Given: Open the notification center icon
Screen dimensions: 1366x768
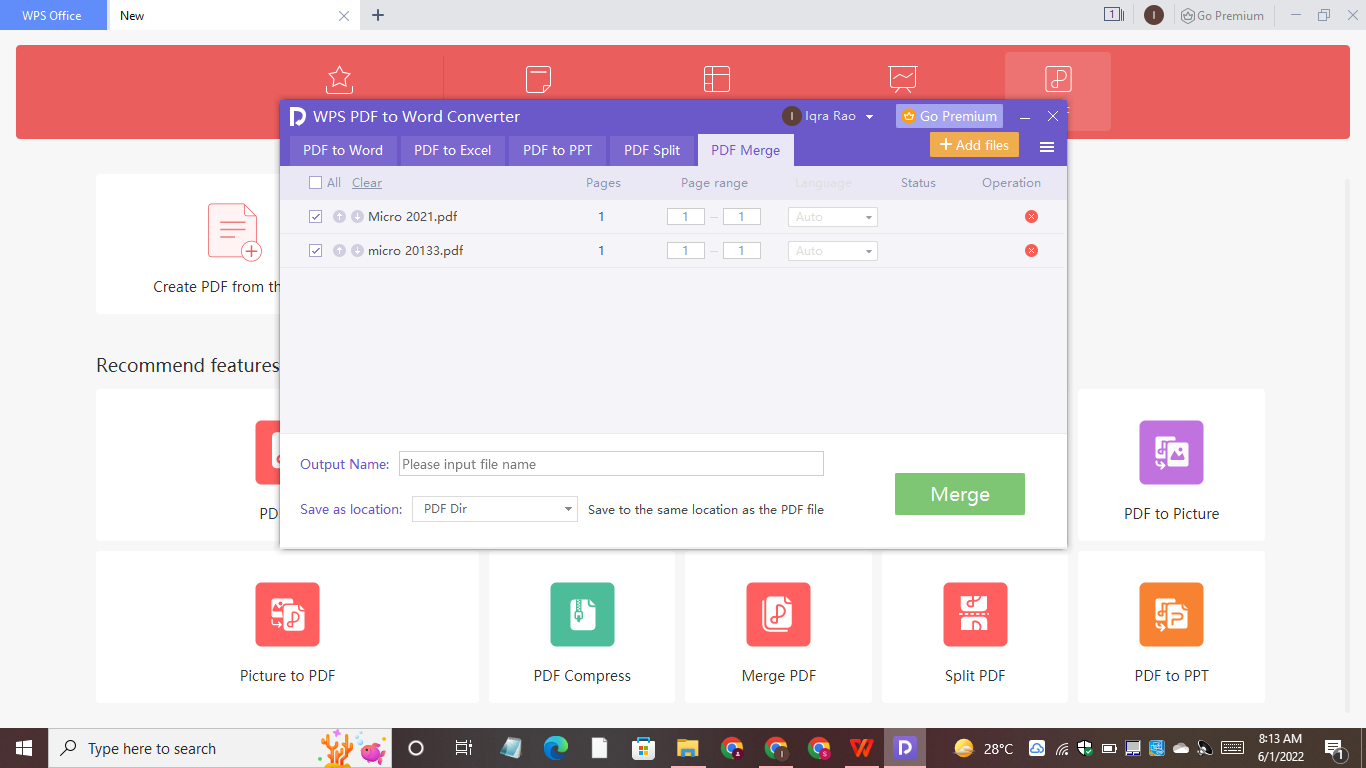Looking at the screenshot, I should (1335, 748).
